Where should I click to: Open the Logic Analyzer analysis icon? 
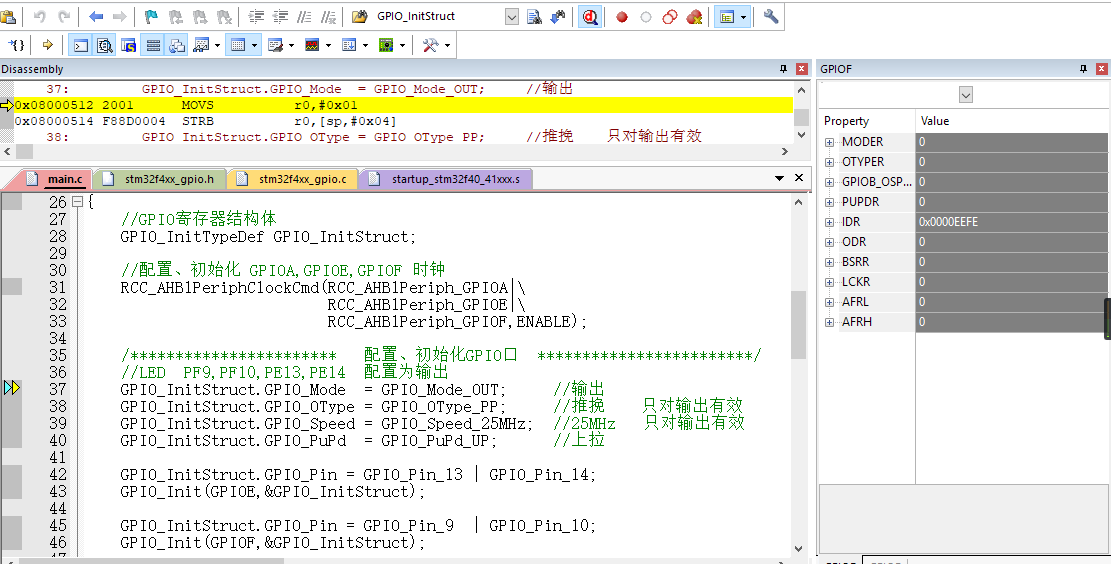(x=312, y=45)
